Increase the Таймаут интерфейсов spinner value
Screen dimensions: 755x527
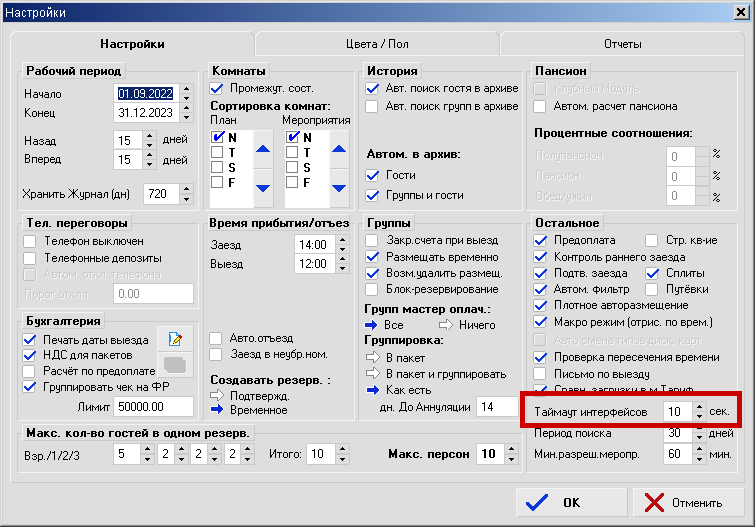[x=699, y=406]
